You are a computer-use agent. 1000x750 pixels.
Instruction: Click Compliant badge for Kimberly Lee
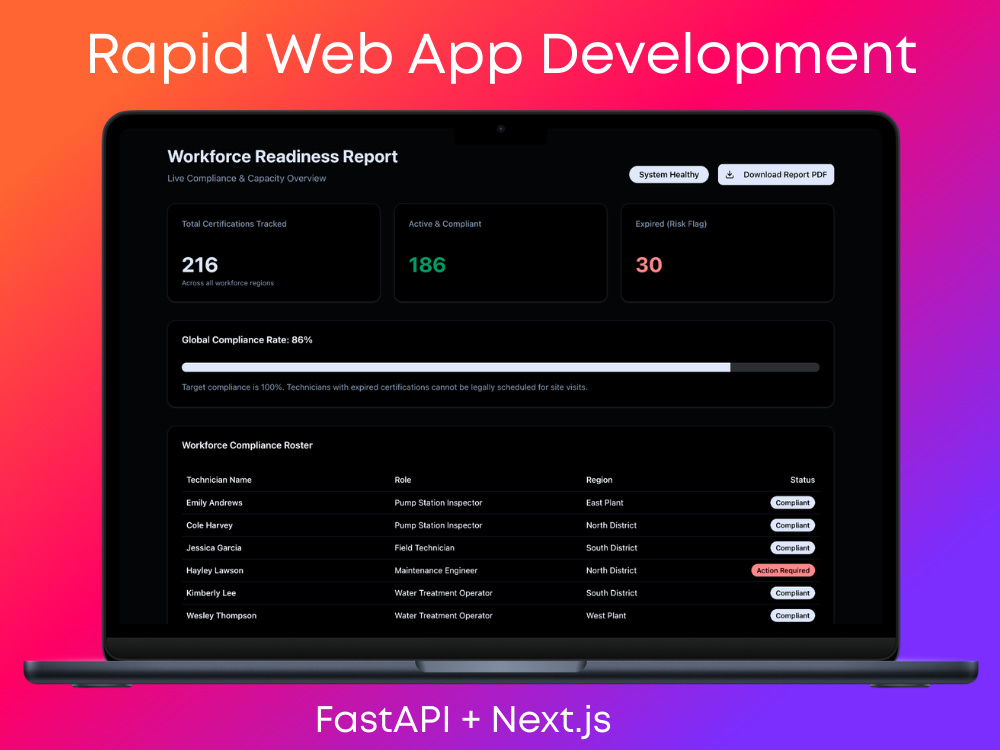[x=792, y=593]
